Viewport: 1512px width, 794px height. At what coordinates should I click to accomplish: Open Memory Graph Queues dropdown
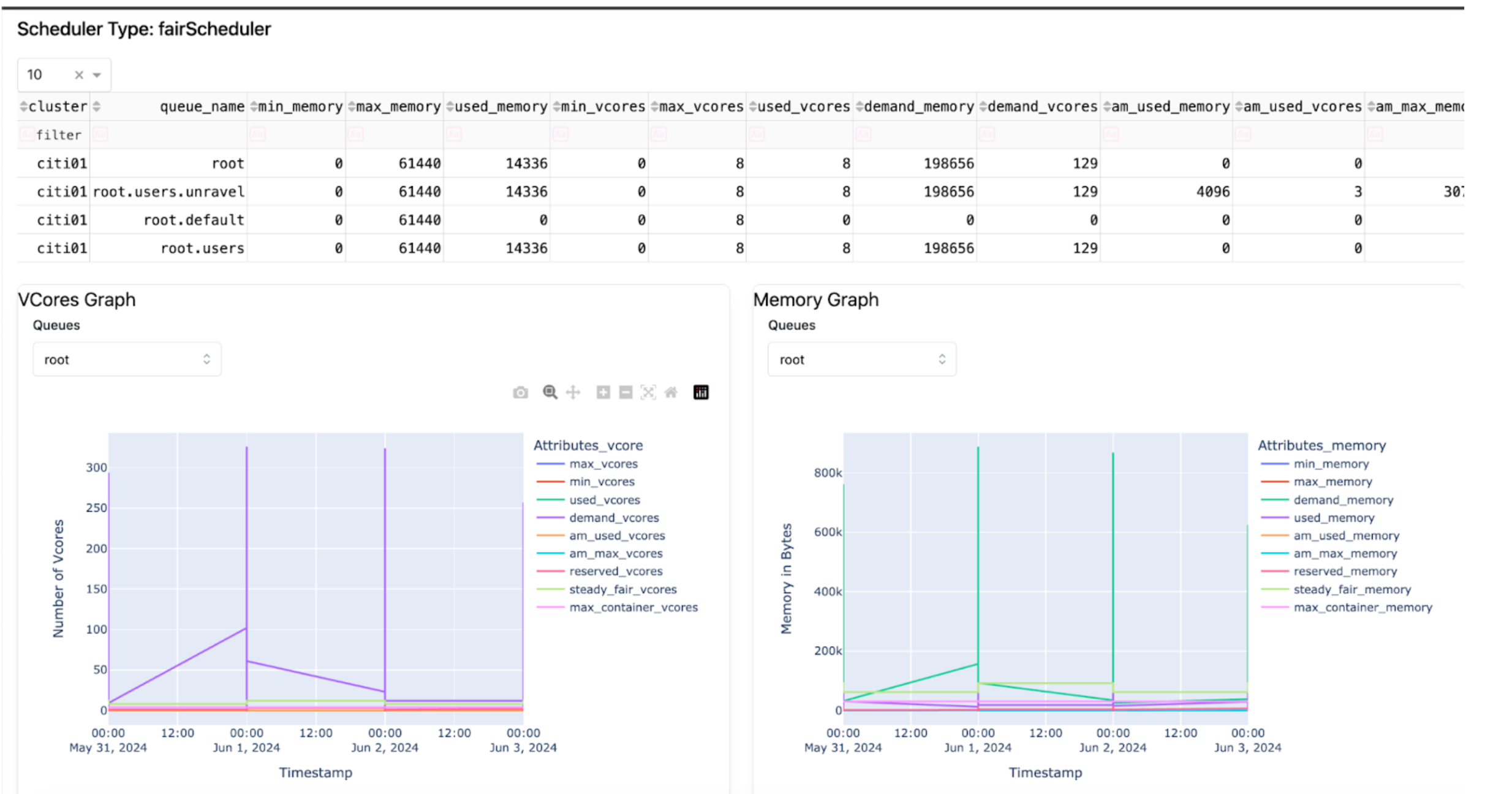(862, 360)
